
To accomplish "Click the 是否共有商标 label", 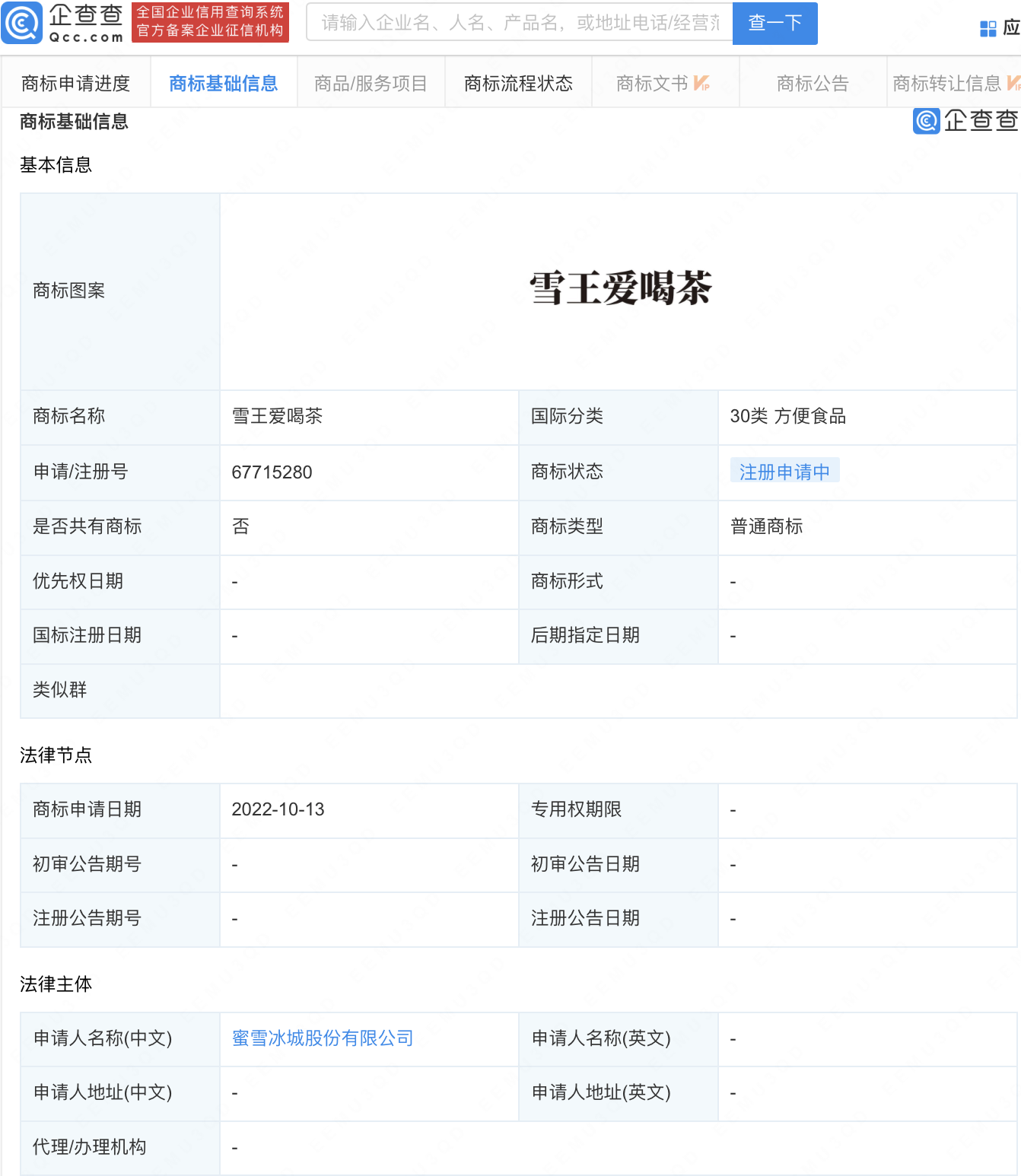I will pyautogui.click(x=87, y=526).
